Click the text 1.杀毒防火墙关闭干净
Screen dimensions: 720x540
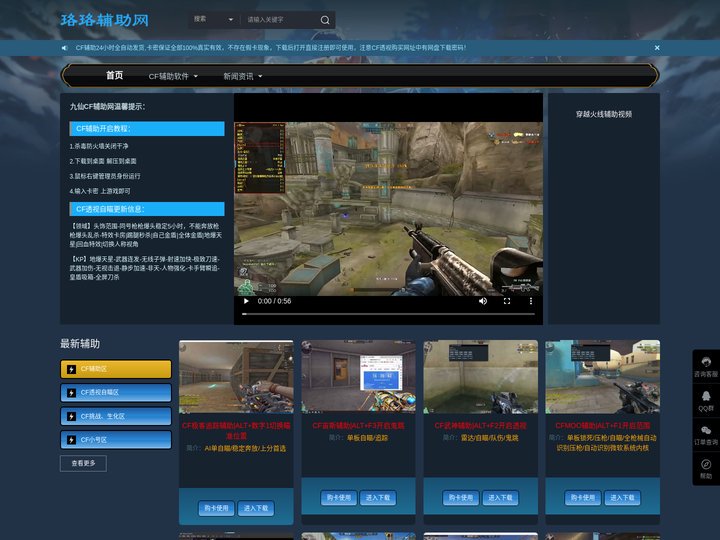(x=99, y=146)
